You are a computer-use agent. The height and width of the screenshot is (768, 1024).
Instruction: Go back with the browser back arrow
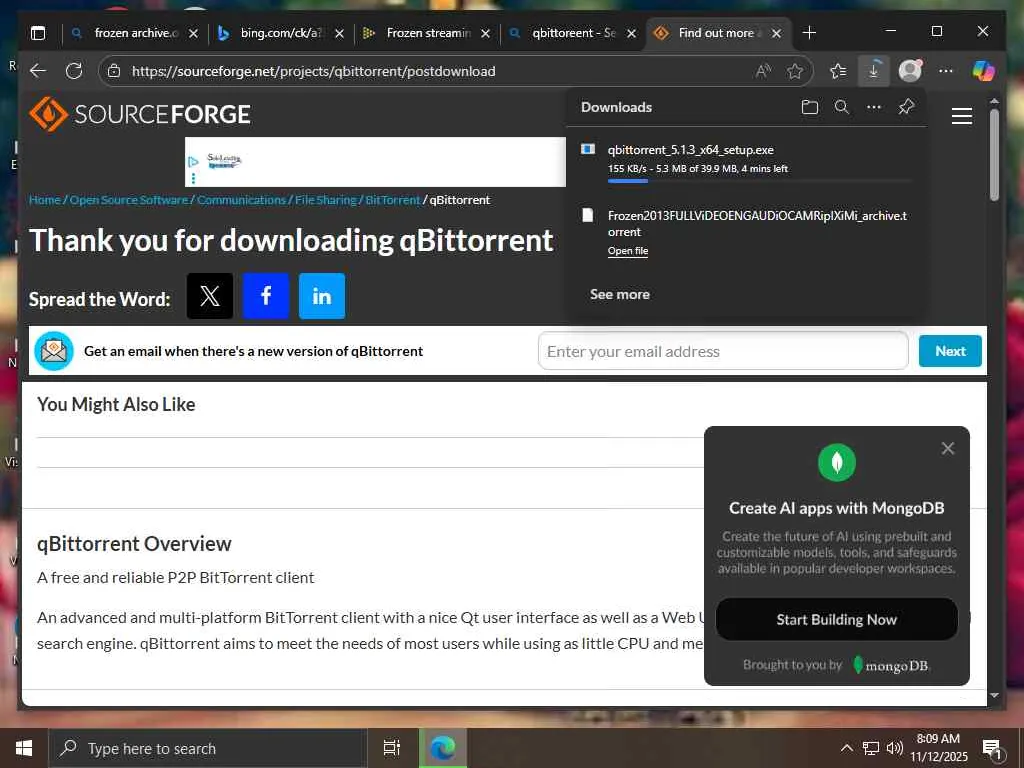tap(38, 71)
